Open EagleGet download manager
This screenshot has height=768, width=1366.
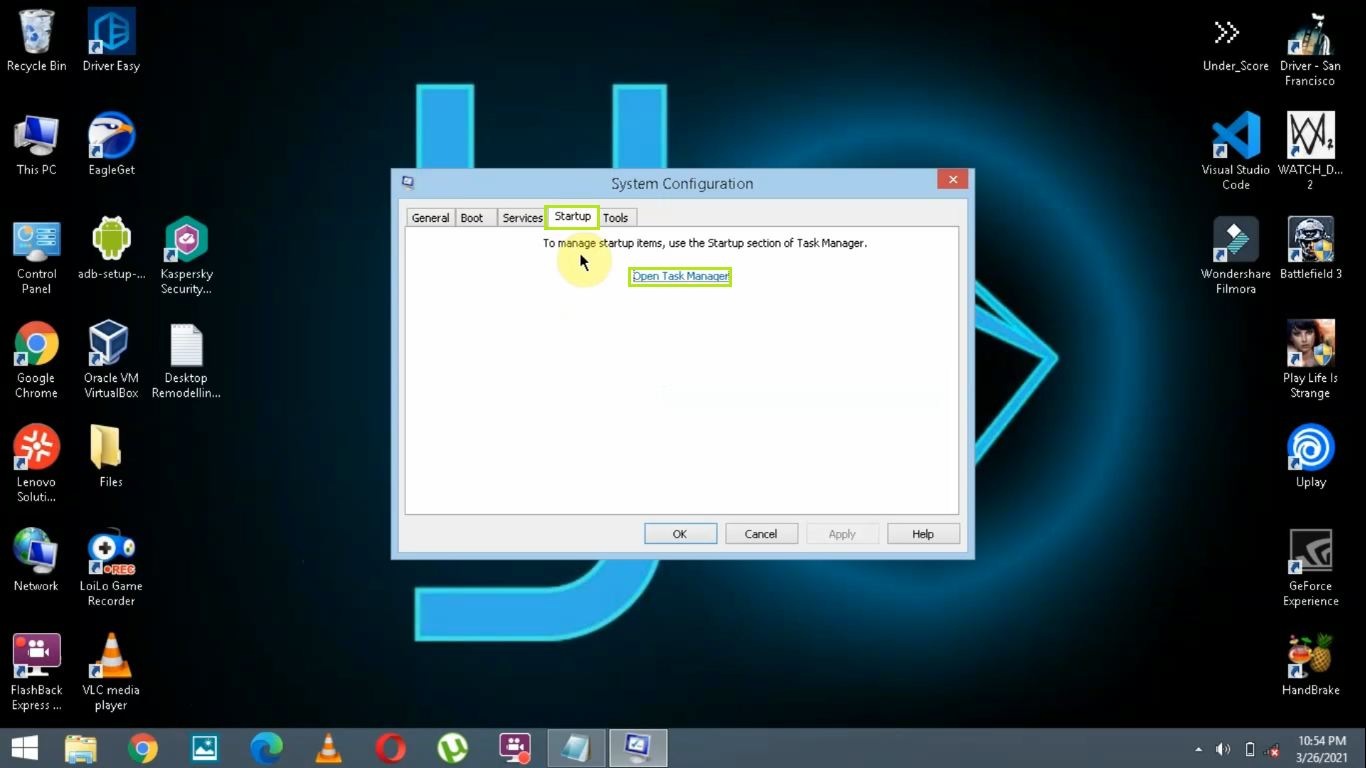pos(110,132)
